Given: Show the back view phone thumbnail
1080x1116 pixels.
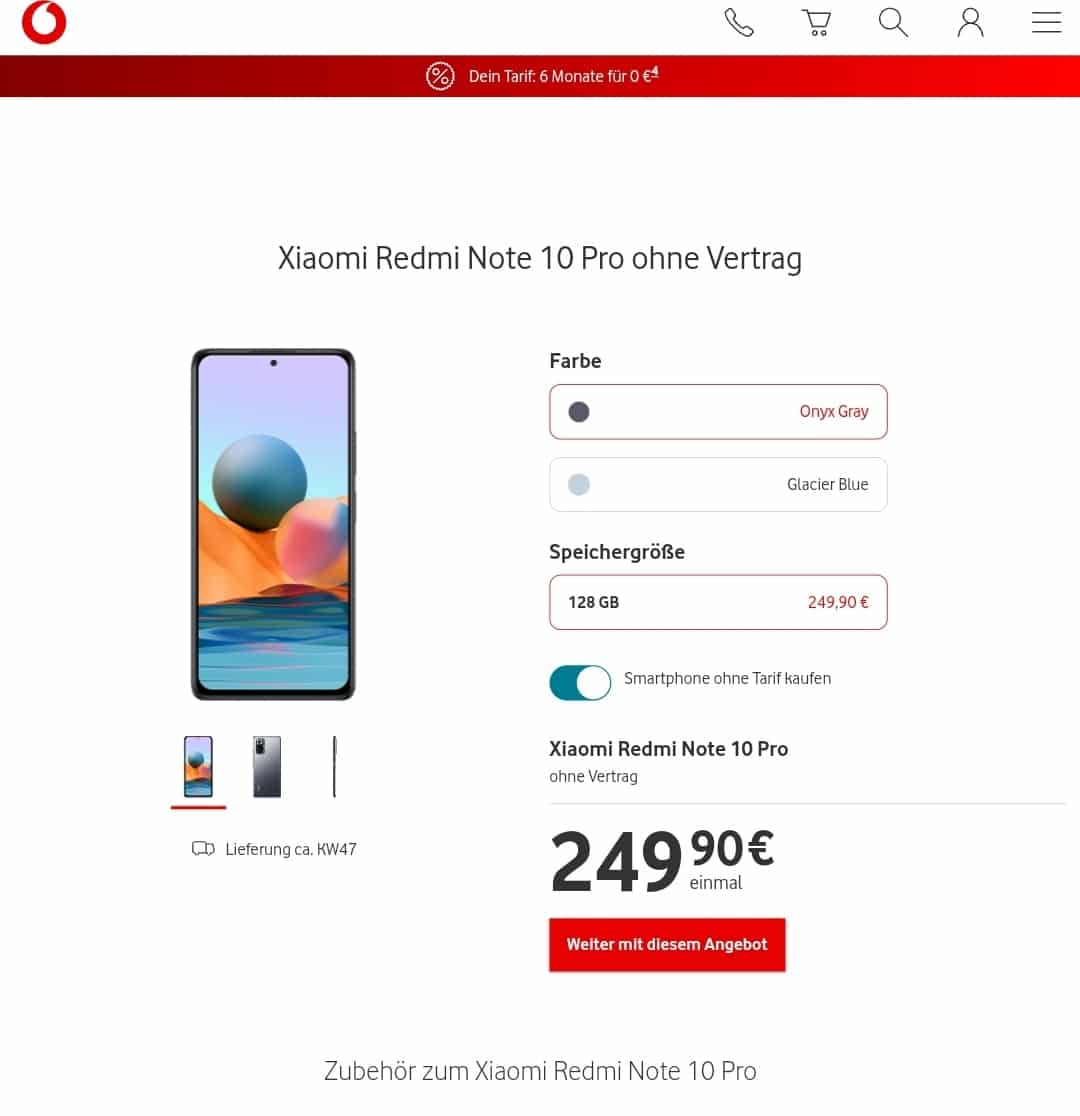Looking at the screenshot, I should [267, 767].
